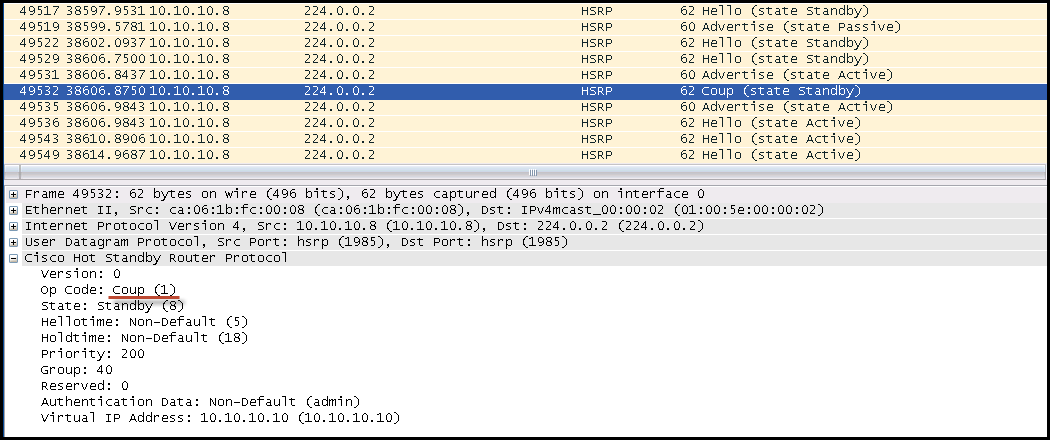Select packet 49543 Hello state Active
This screenshot has height=440, width=1050.
(x=524, y=139)
